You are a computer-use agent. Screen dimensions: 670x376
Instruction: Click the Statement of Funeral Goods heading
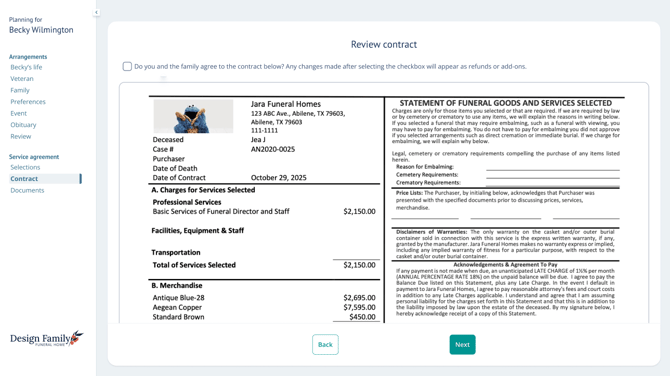tap(505, 103)
